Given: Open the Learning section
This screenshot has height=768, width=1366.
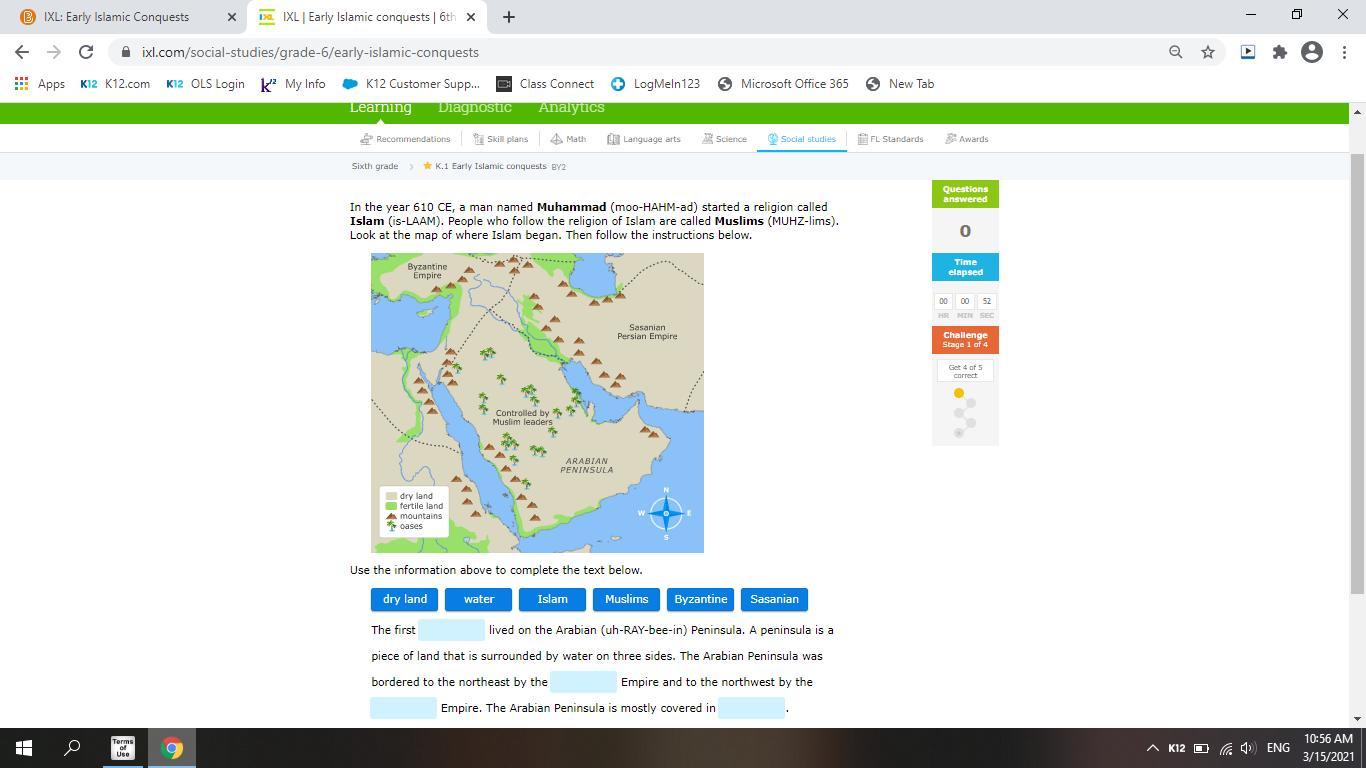Looking at the screenshot, I should point(380,108).
